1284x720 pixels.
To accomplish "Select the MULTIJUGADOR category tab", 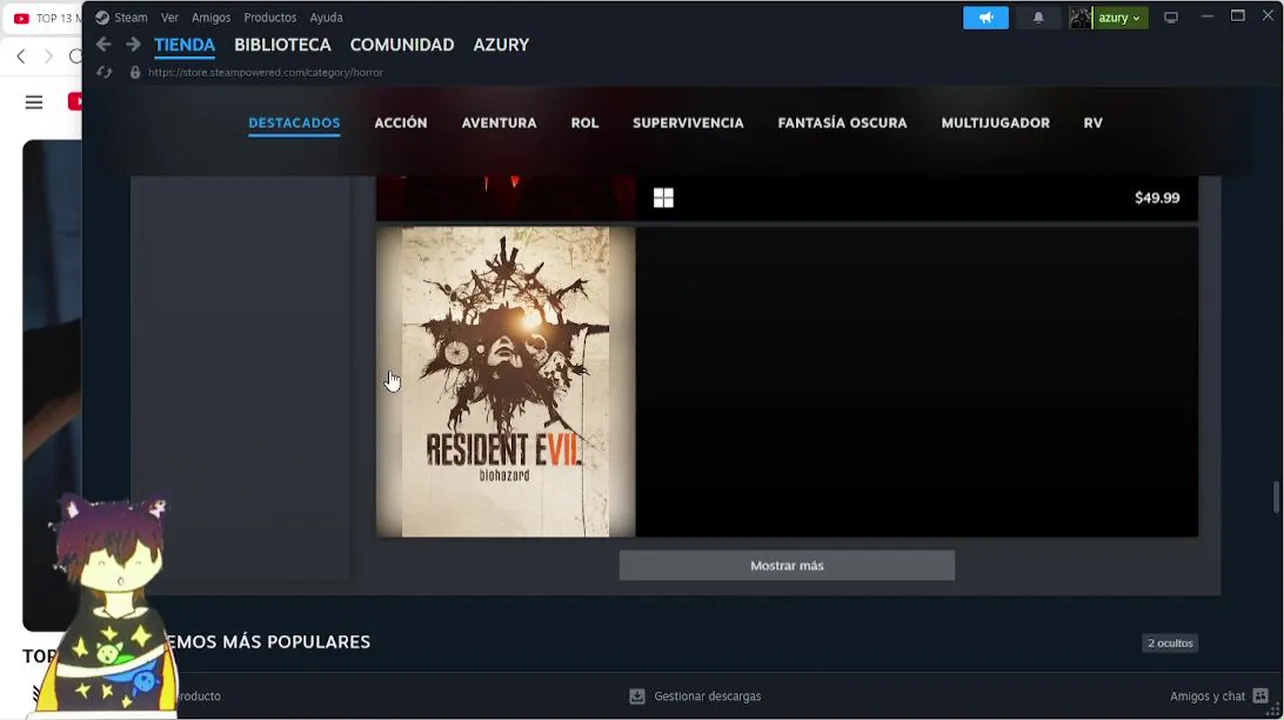I will click(996, 123).
